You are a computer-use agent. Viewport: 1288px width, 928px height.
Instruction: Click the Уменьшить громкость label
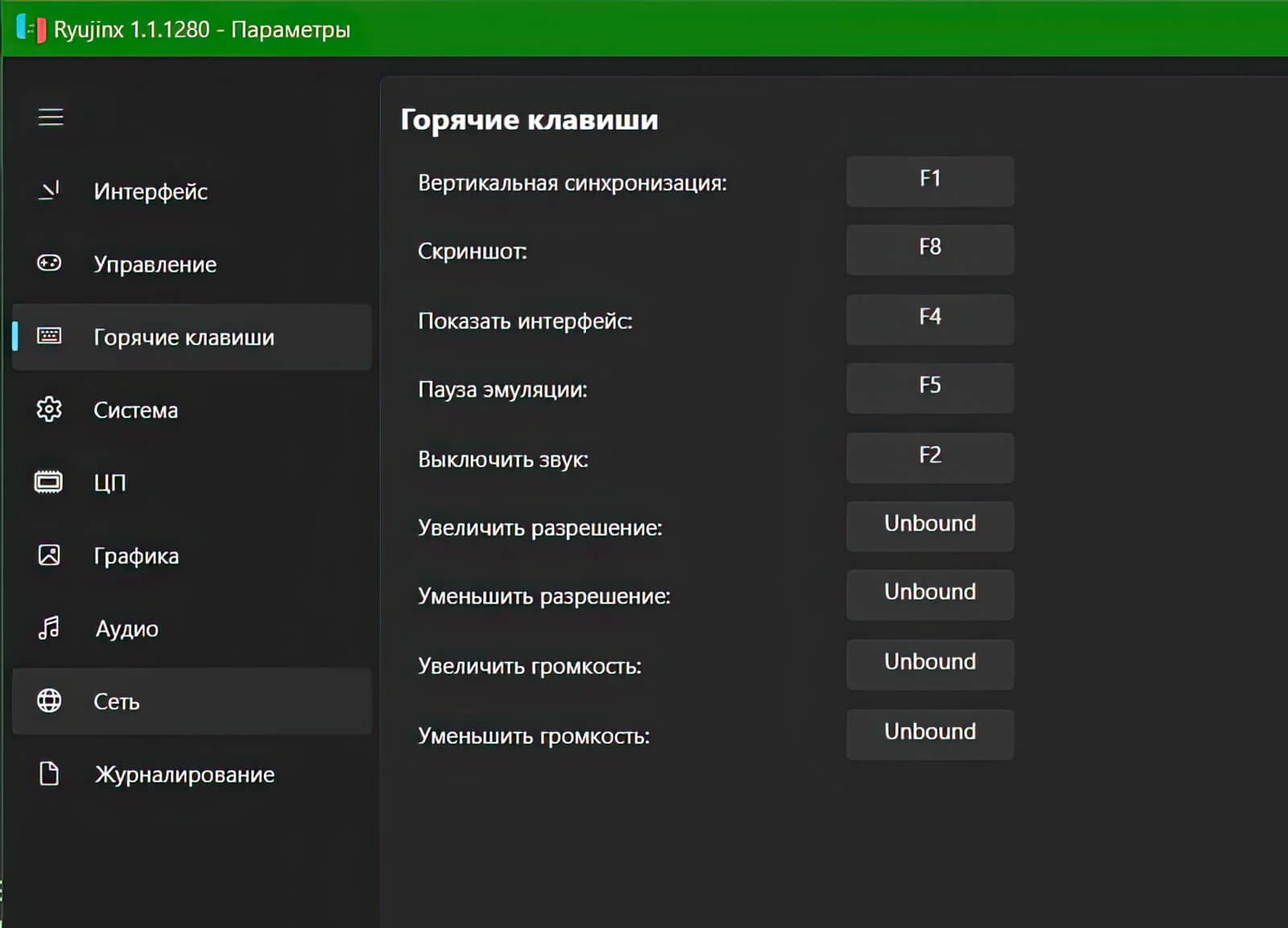[x=534, y=736]
